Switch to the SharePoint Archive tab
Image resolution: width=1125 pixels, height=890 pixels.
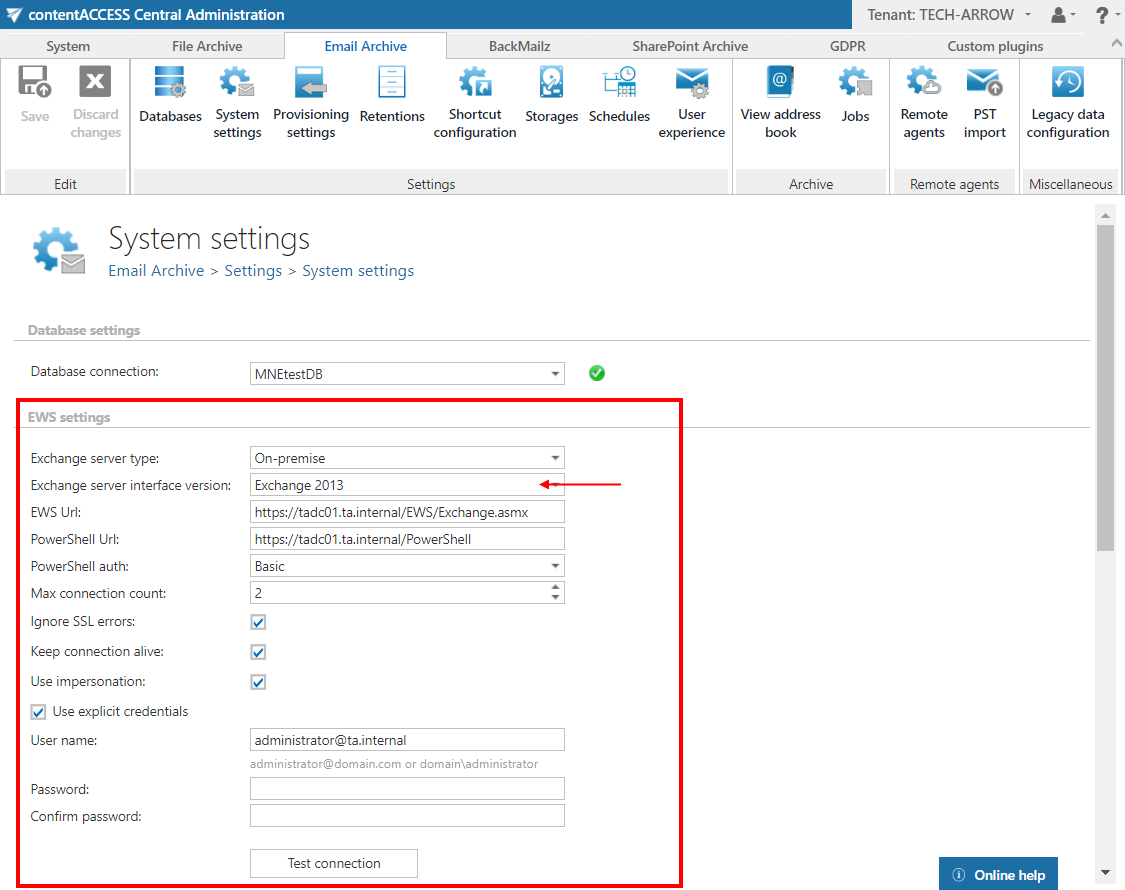coord(690,46)
